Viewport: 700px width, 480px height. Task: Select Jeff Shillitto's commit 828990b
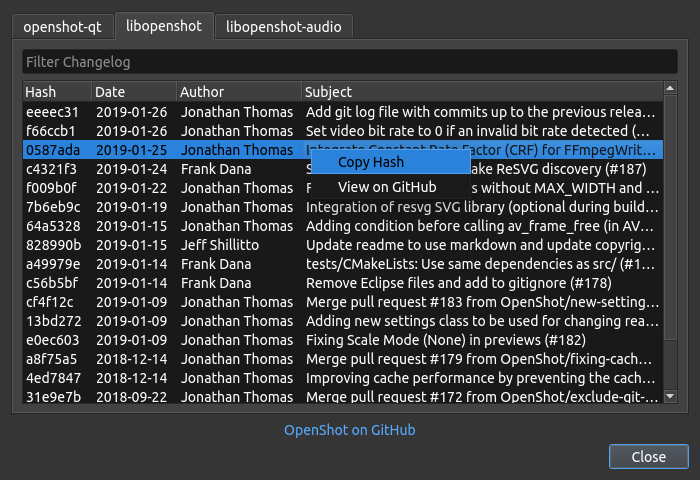(340, 245)
